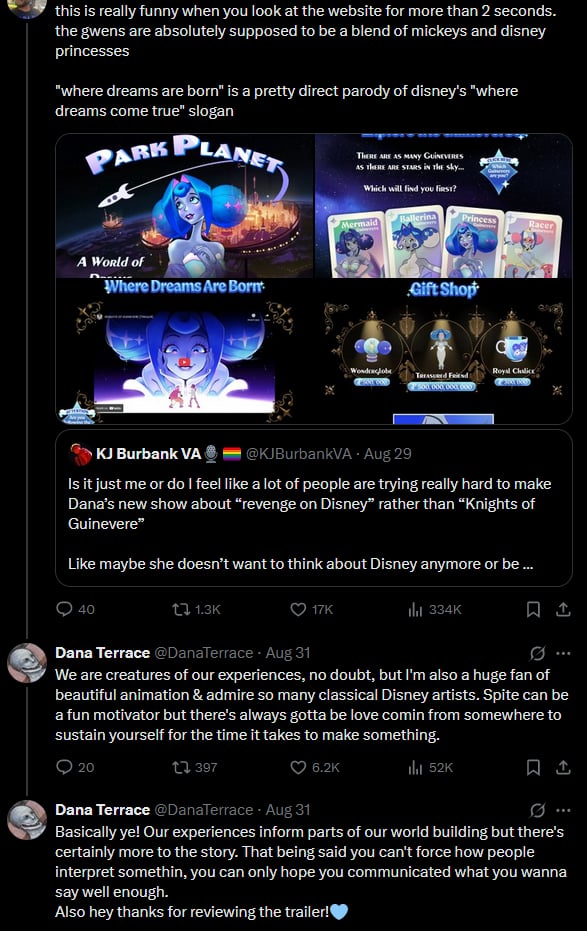Open more options on first Dana Terrace reply

[x=563, y=653]
